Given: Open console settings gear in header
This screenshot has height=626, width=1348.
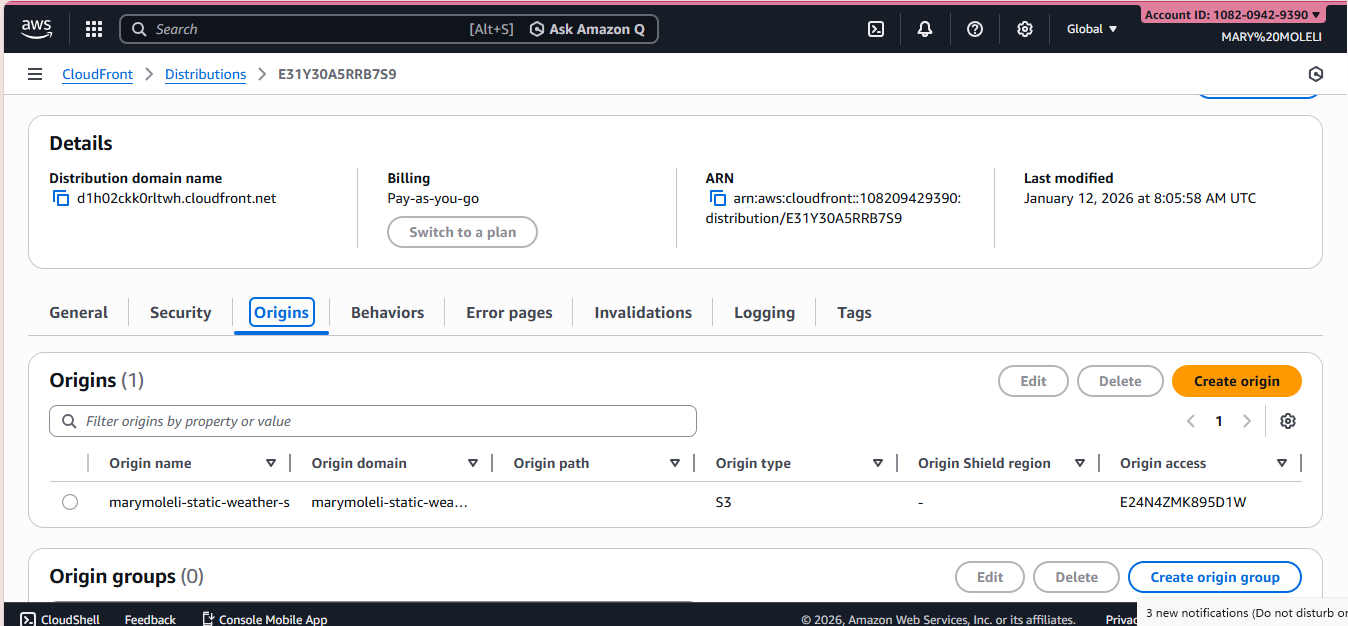Looking at the screenshot, I should point(1025,29).
